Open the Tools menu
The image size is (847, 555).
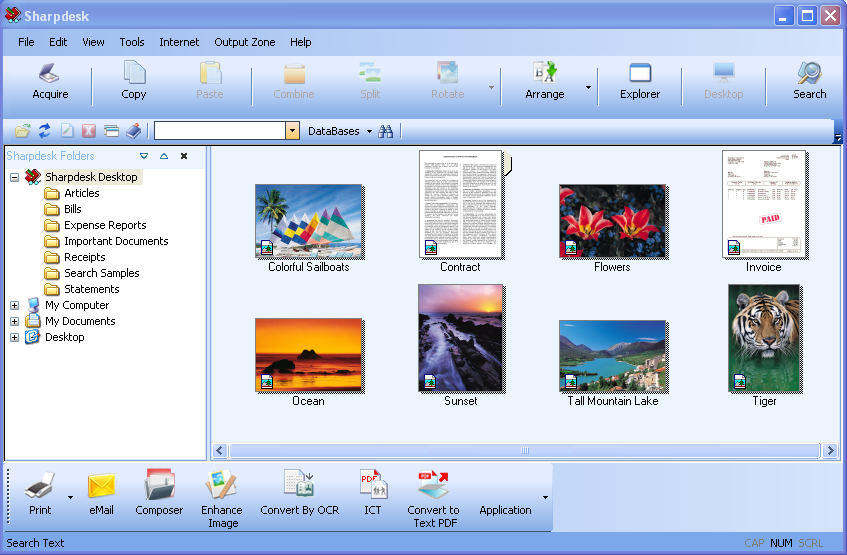pos(132,42)
